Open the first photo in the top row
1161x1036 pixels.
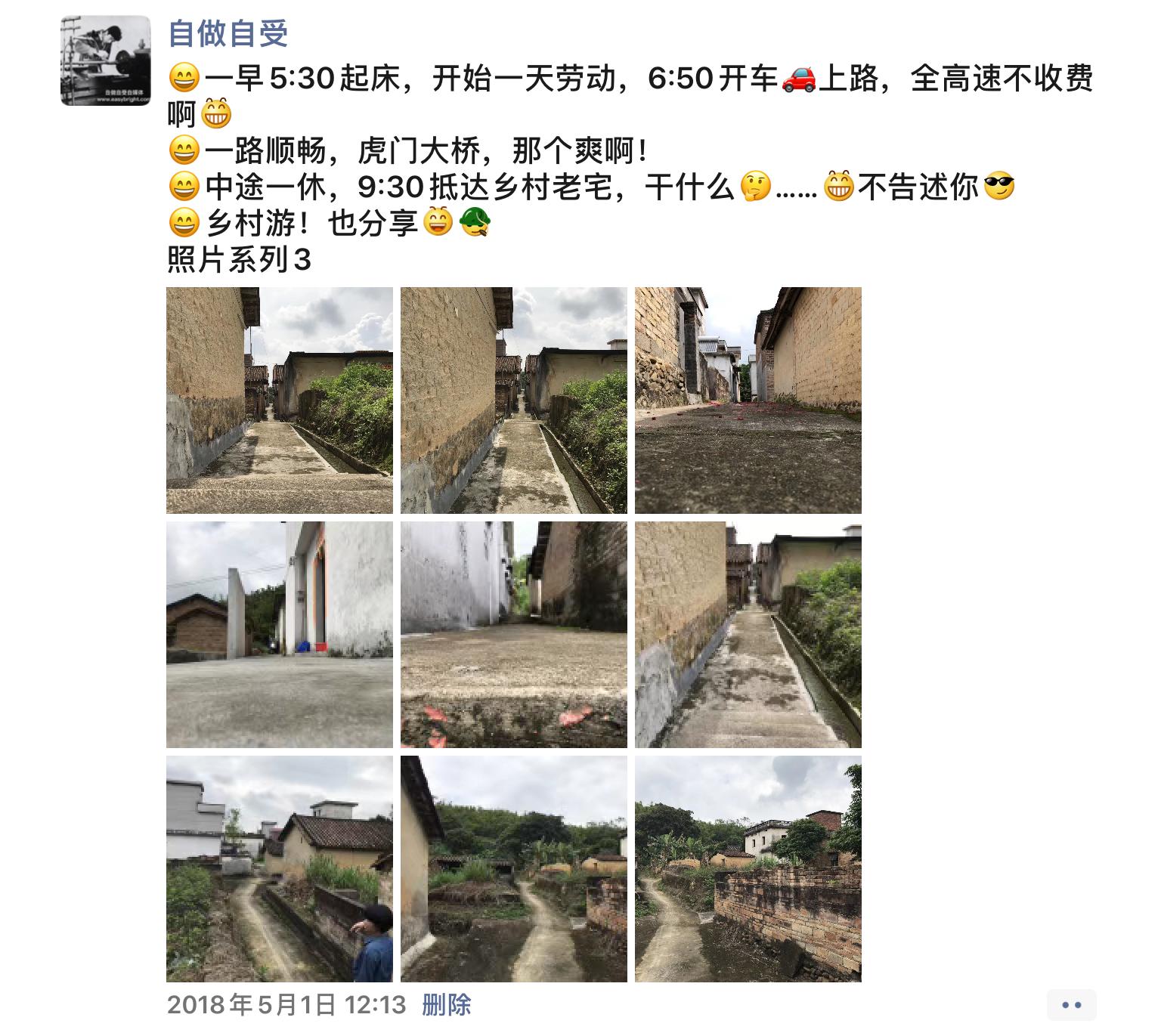click(280, 400)
